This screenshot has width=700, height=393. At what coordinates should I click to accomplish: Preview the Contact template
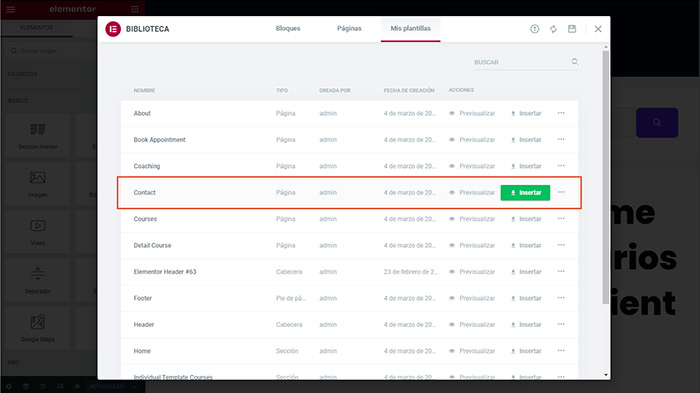point(472,192)
